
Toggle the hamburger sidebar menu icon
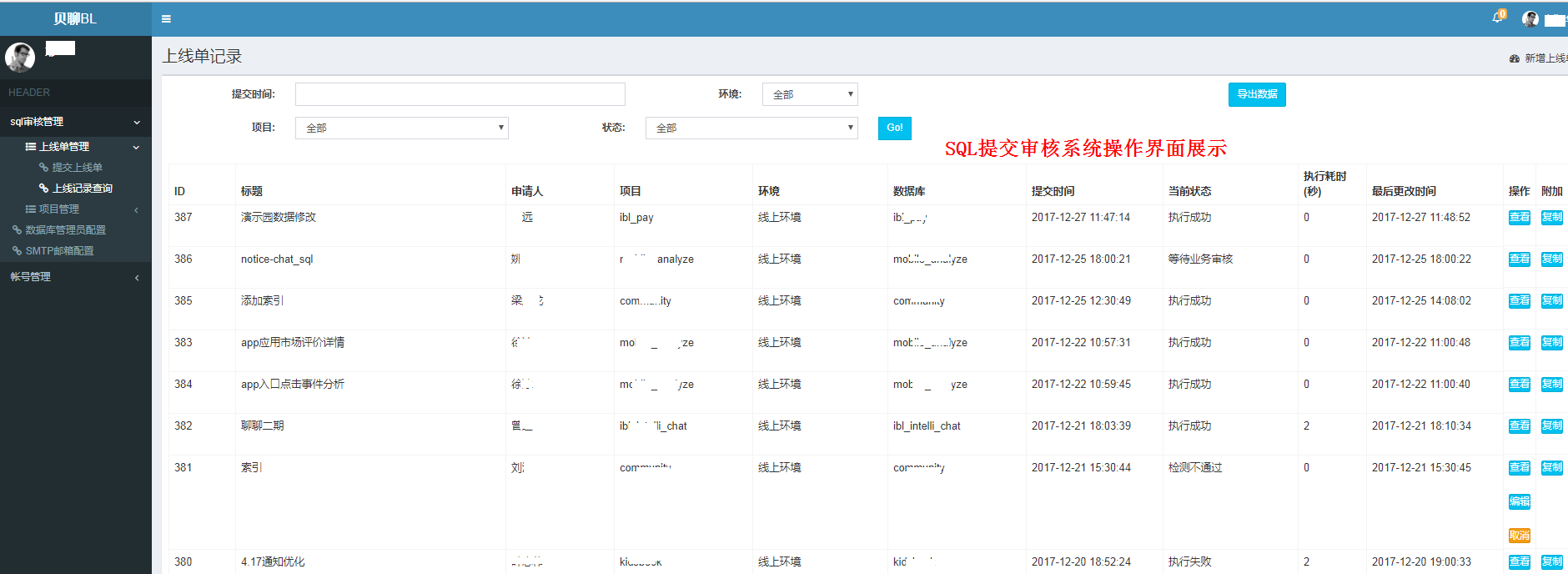(x=166, y=18)
